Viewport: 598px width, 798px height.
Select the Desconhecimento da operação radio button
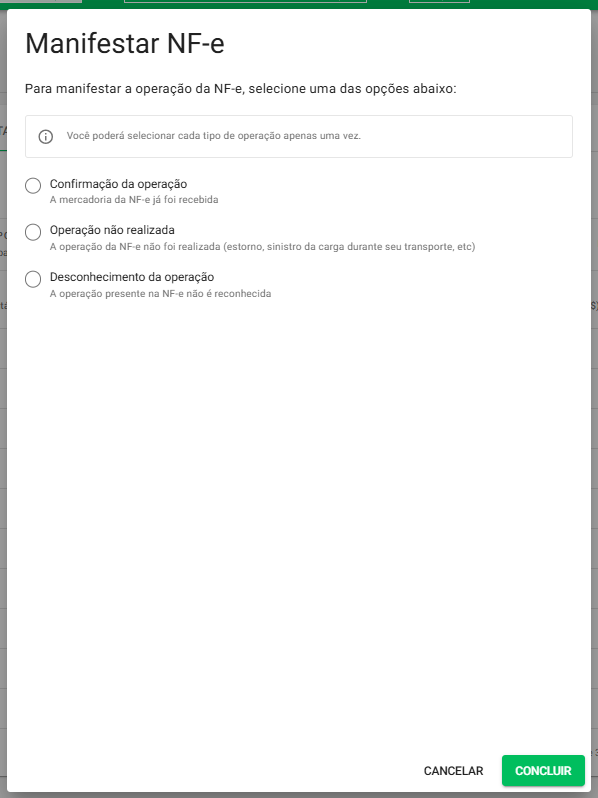33,279
